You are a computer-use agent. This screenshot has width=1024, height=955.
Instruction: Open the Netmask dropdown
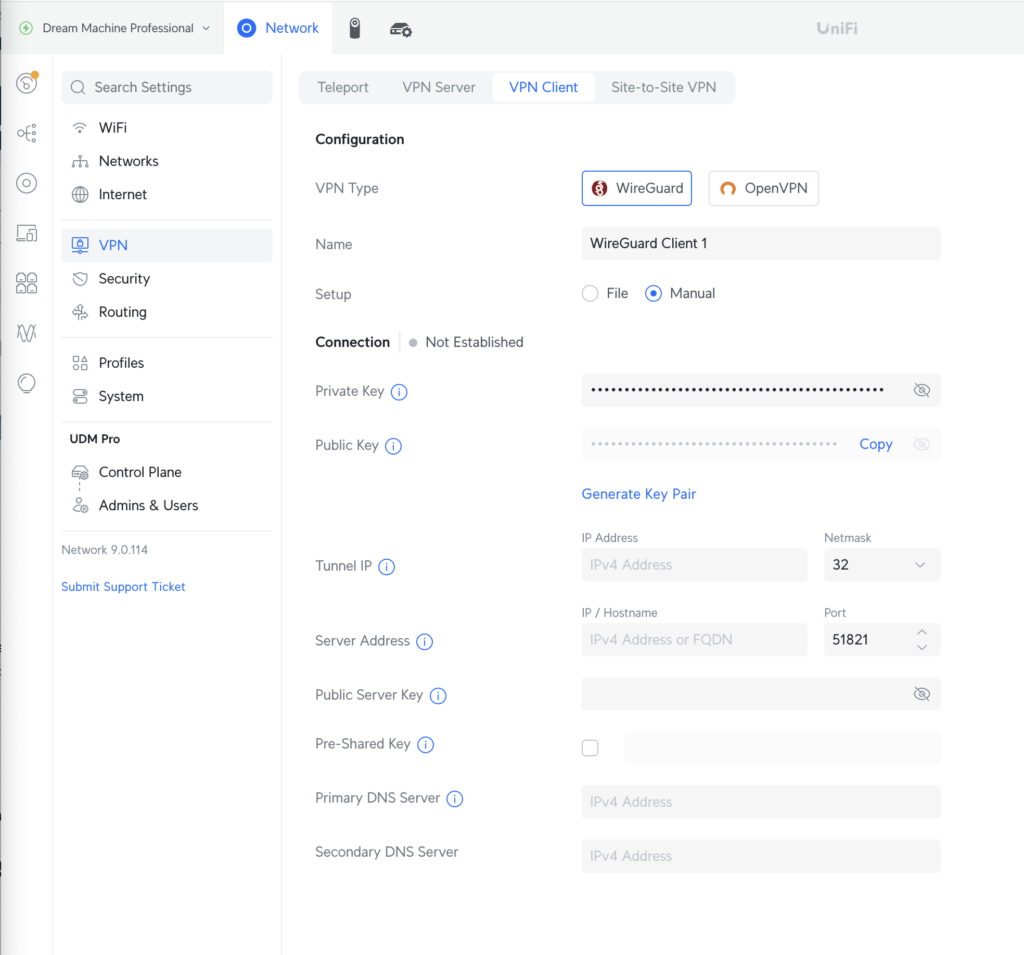click(x=881, y=564)
